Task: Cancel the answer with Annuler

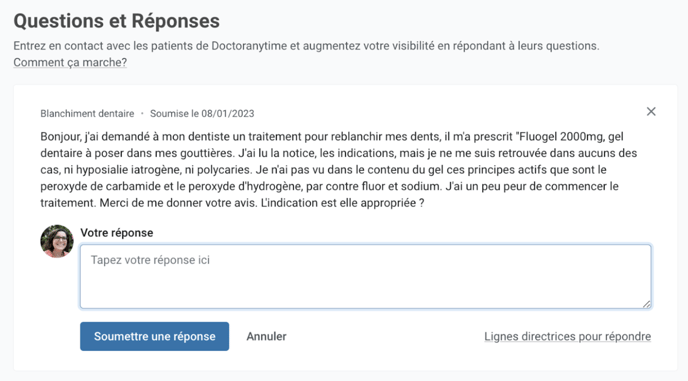Action: pos(266,336)
